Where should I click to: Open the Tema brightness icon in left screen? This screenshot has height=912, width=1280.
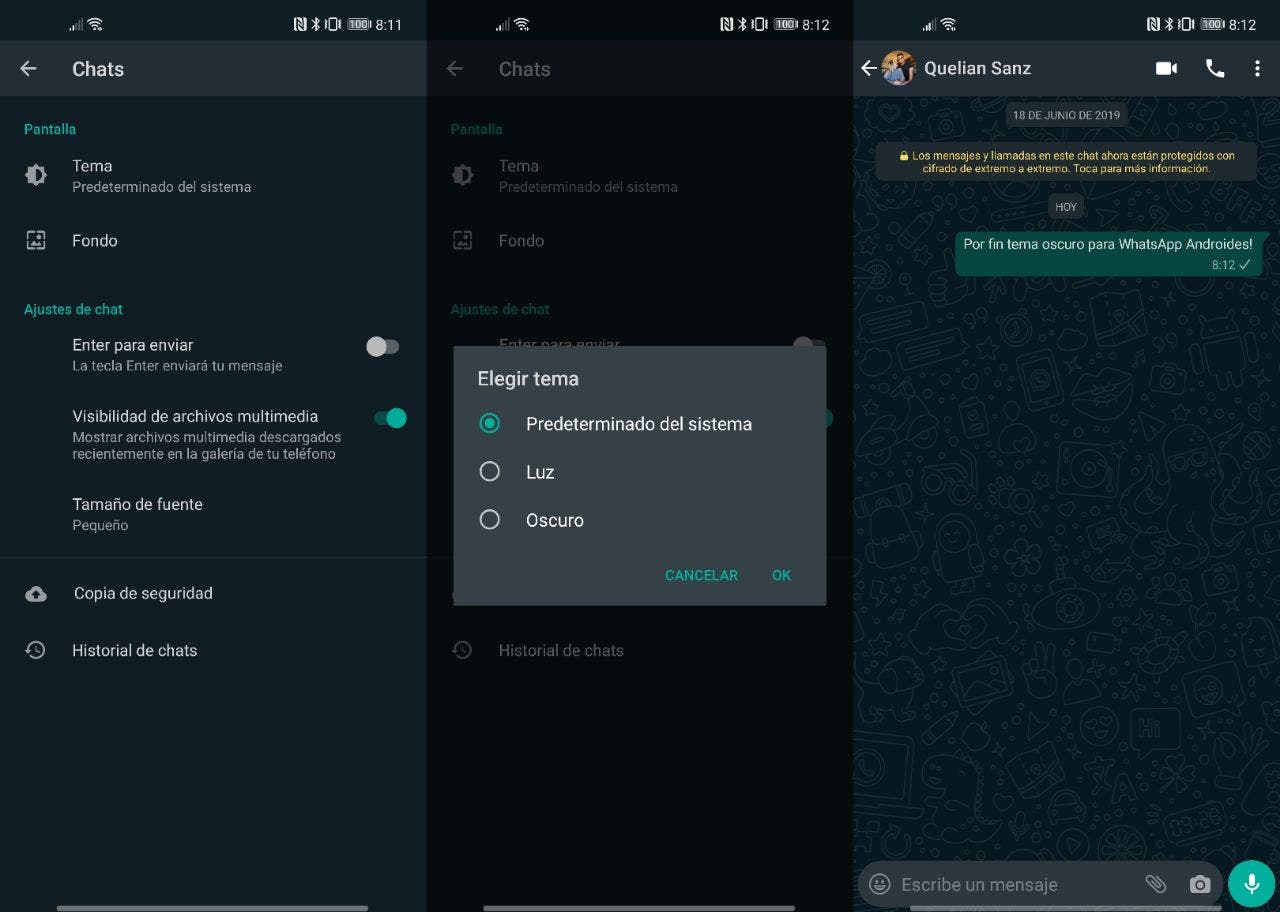click(36, 175)
